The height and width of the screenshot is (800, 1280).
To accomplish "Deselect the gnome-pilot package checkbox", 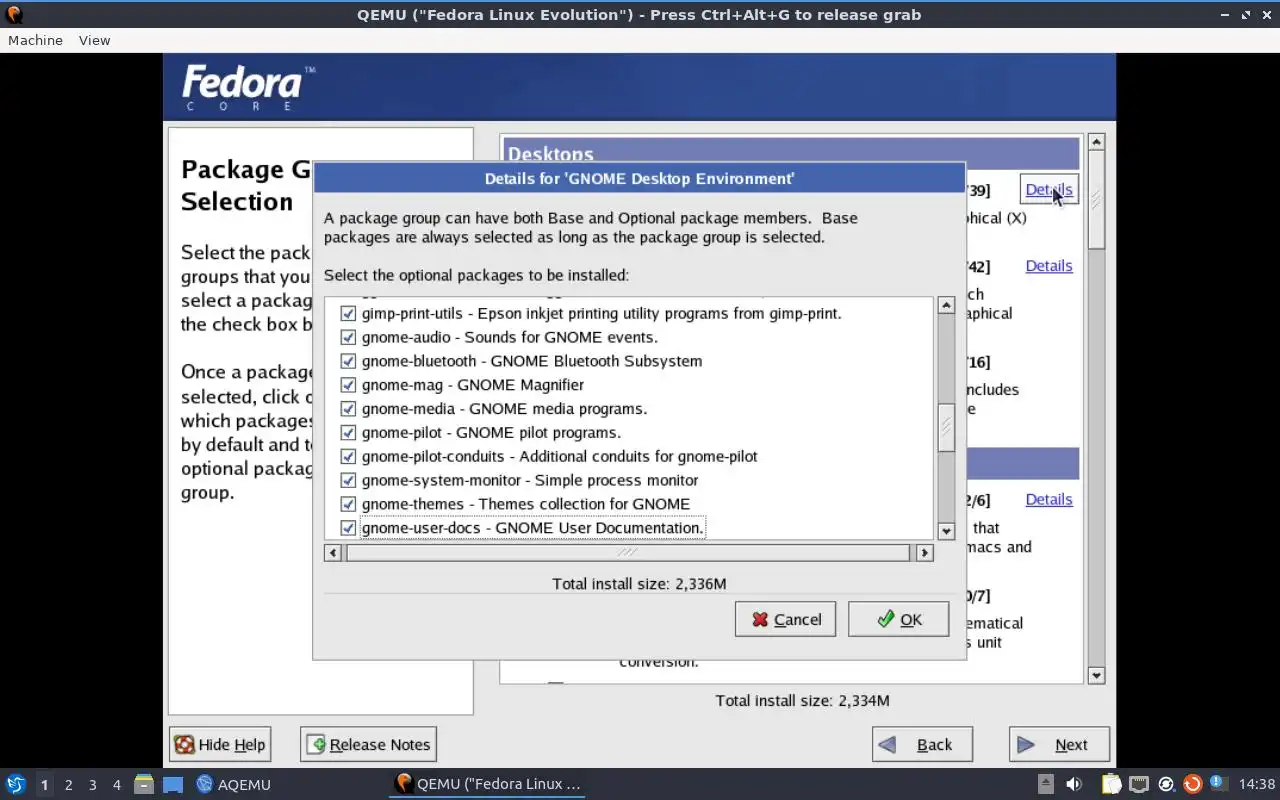I will [x=348, y=432].
